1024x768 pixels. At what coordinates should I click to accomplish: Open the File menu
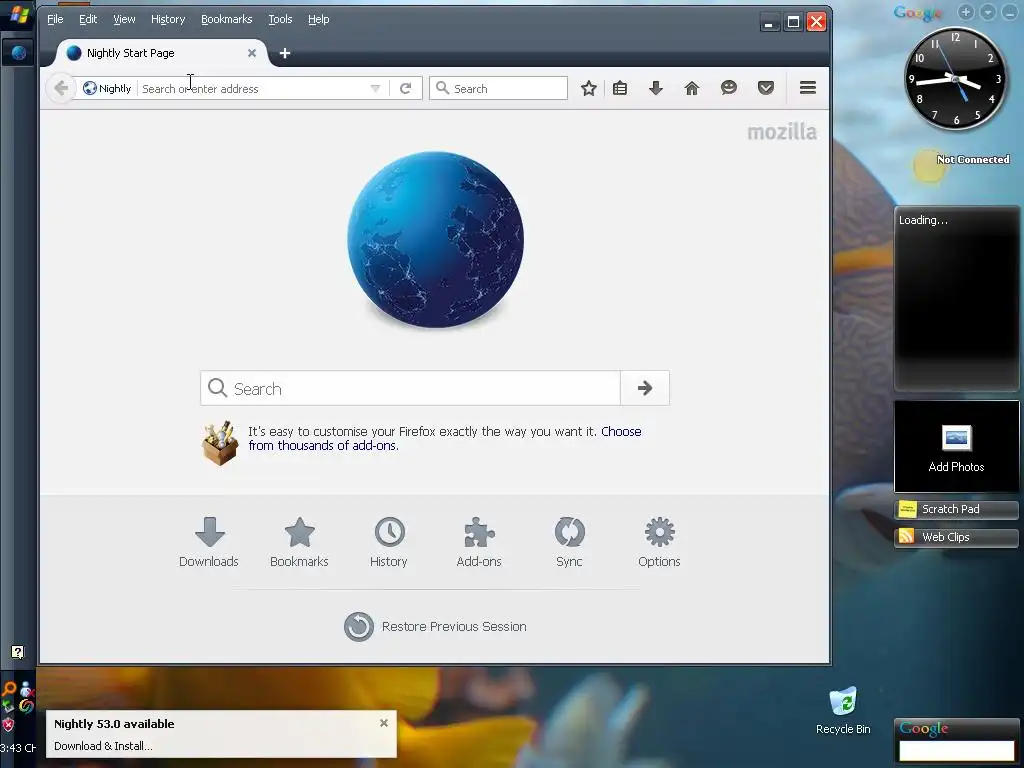tap(55, 20)
